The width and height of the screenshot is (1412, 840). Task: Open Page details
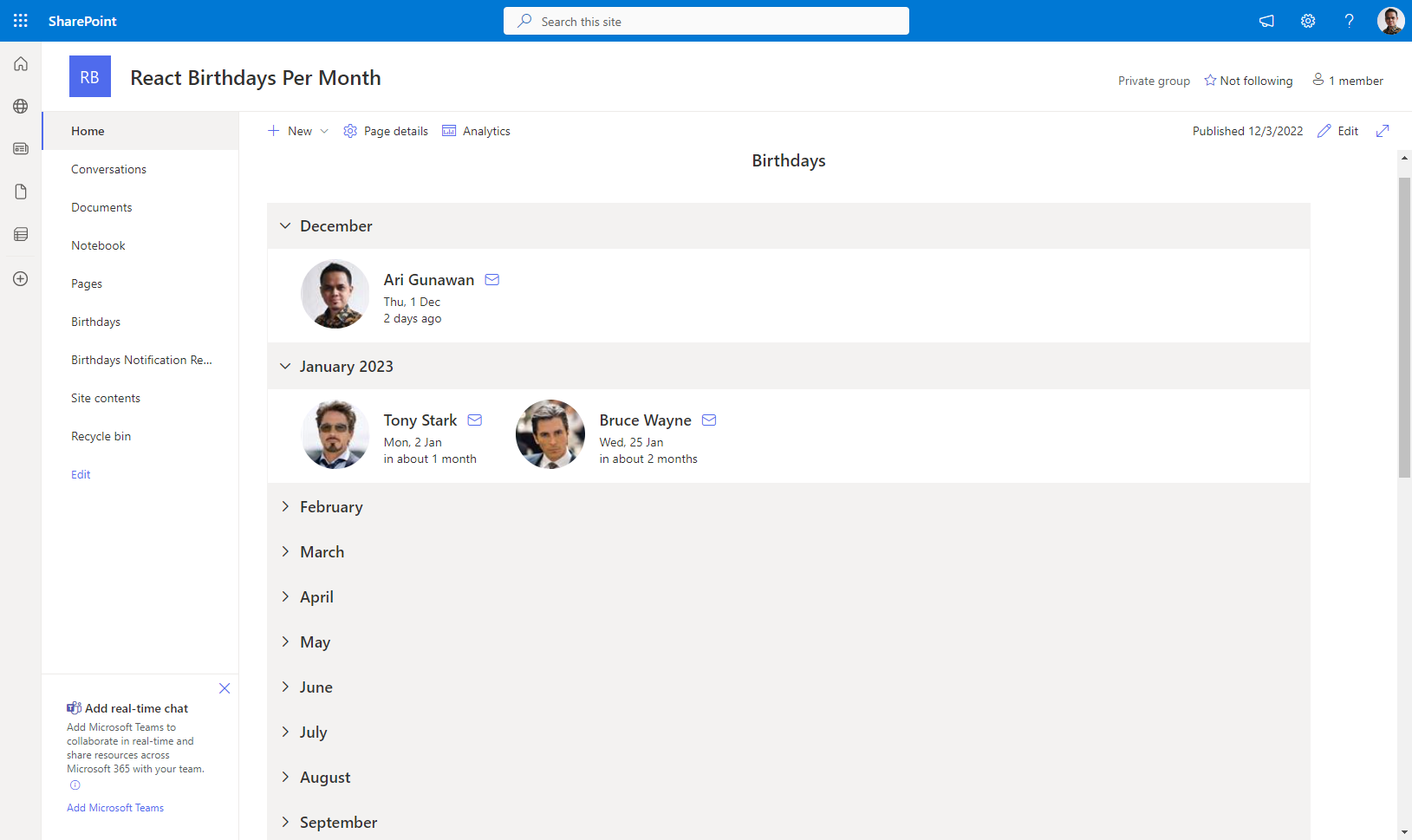pyautogui.click(x=386, y=131)
